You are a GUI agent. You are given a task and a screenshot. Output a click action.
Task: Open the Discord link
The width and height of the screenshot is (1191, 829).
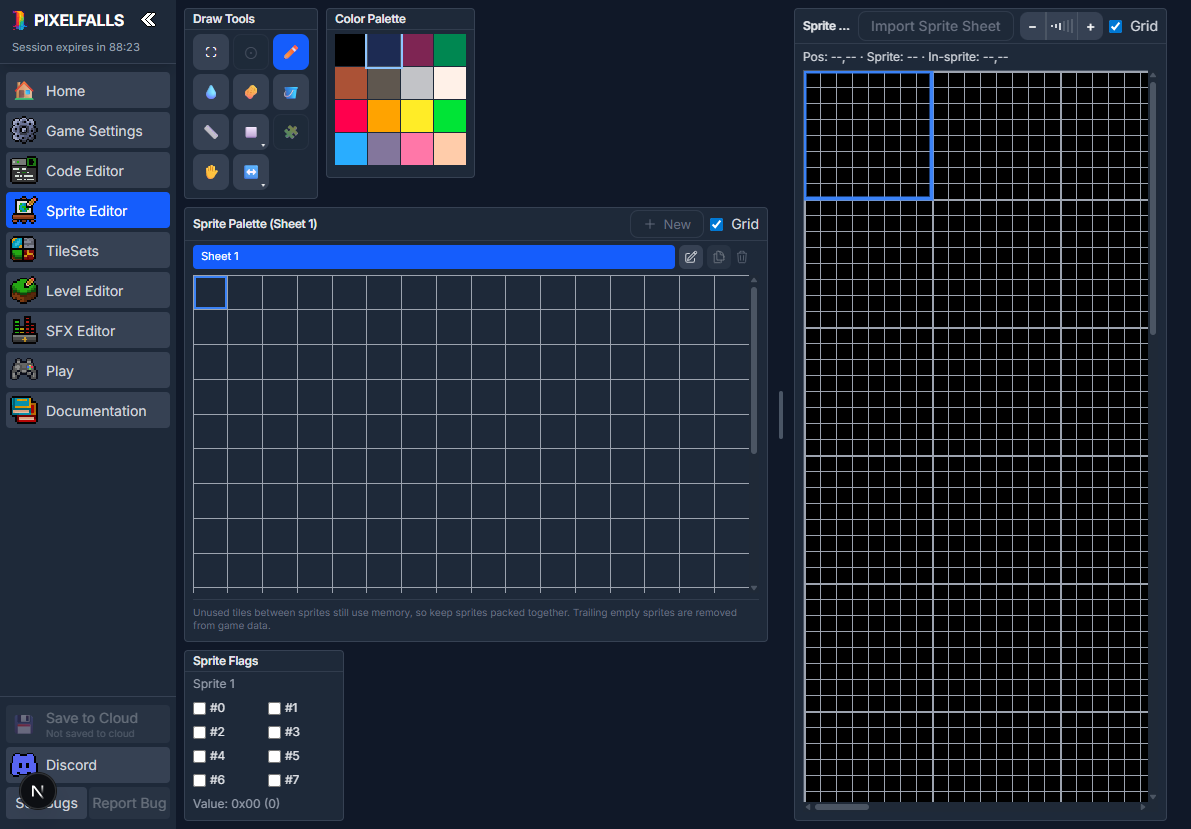coord(88,765)
